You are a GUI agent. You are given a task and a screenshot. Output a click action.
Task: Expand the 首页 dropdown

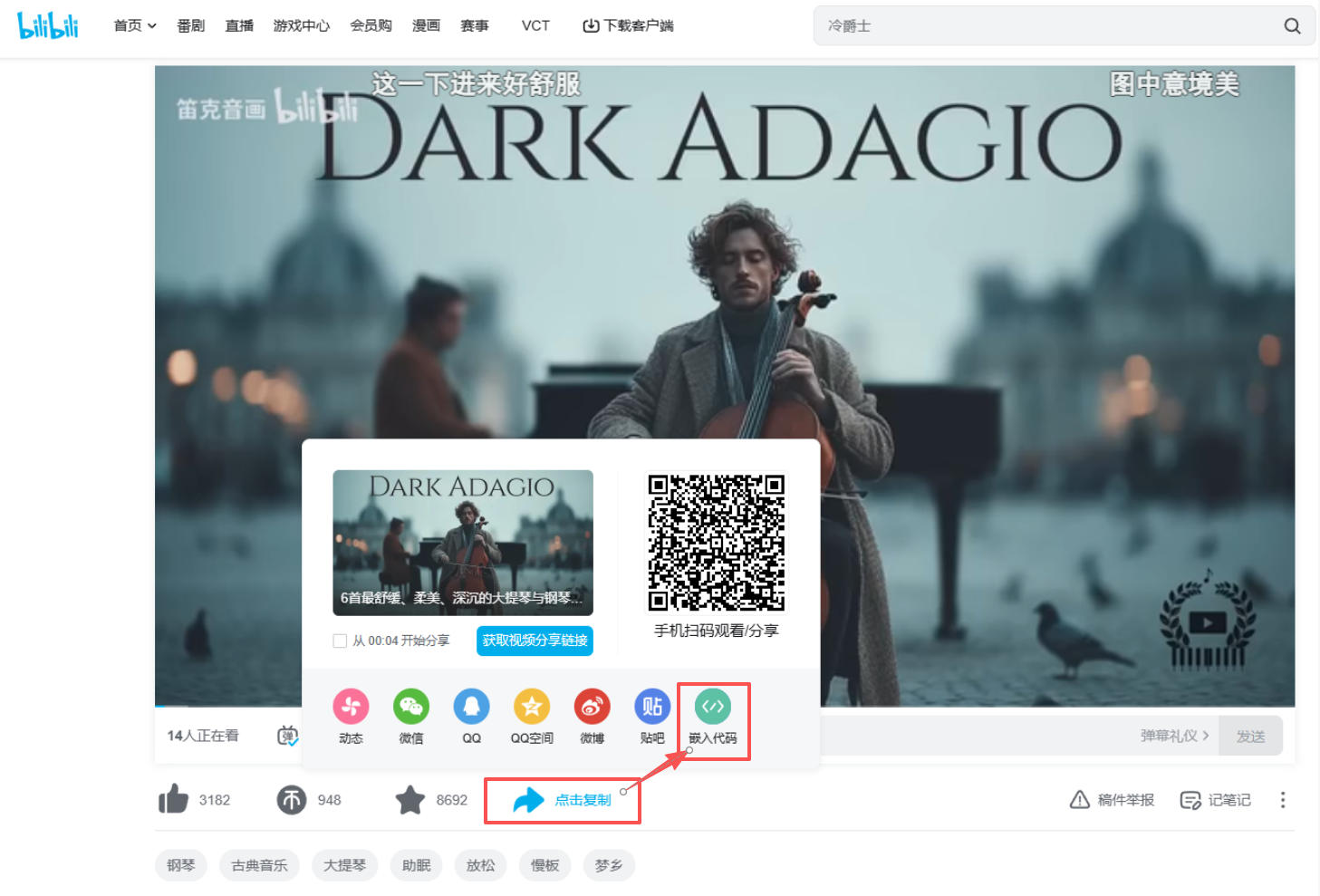(x=135, y=26)
